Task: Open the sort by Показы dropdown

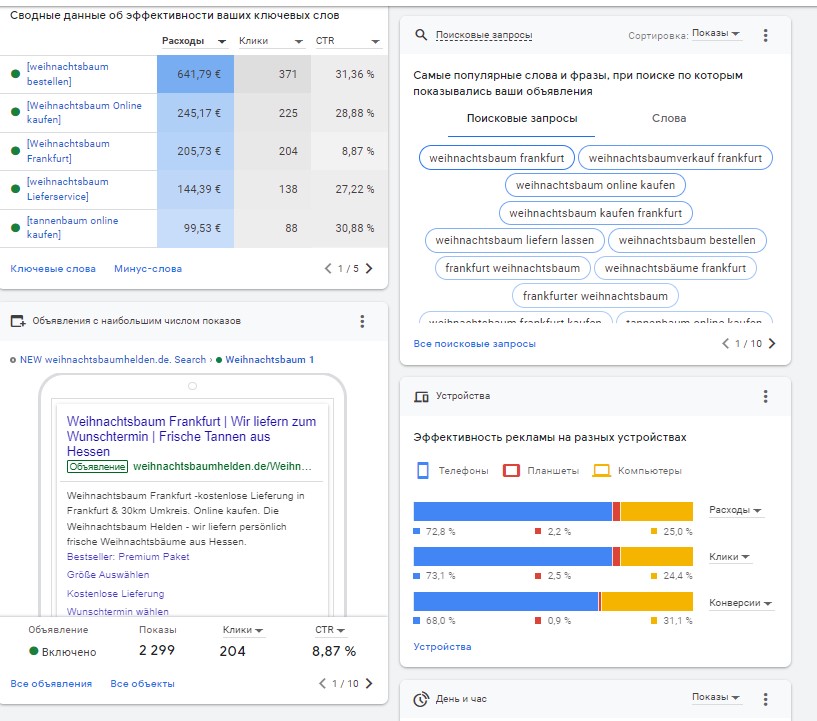Action: tap(716, 35)
